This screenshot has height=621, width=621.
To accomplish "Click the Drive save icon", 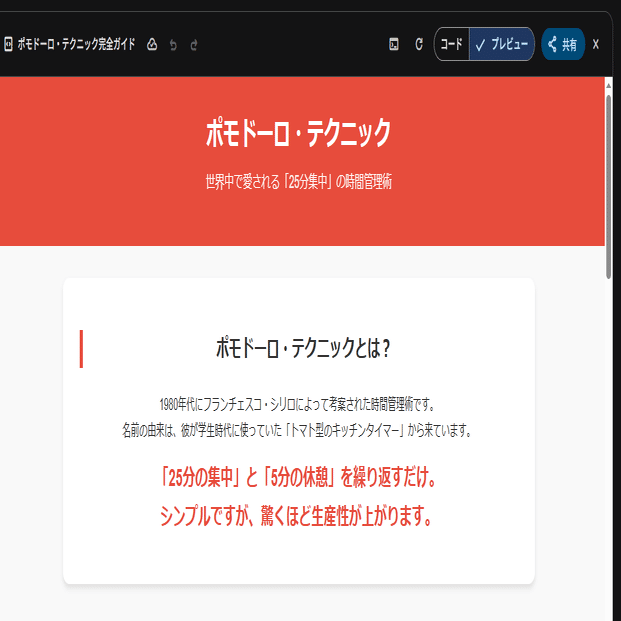I will click(152, 44).
